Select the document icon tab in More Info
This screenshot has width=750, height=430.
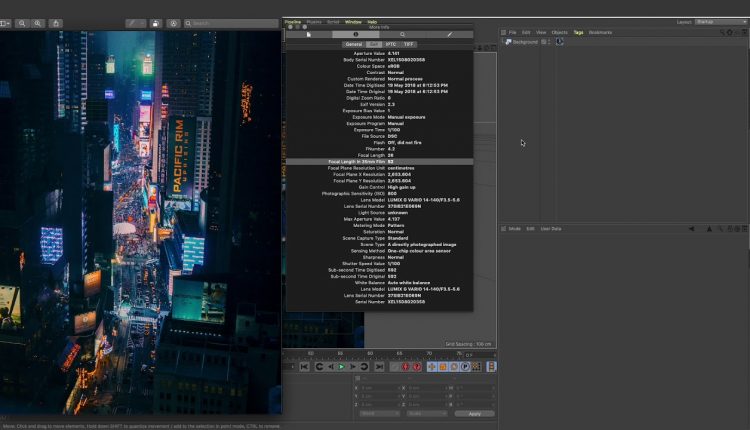coord(309,34)
